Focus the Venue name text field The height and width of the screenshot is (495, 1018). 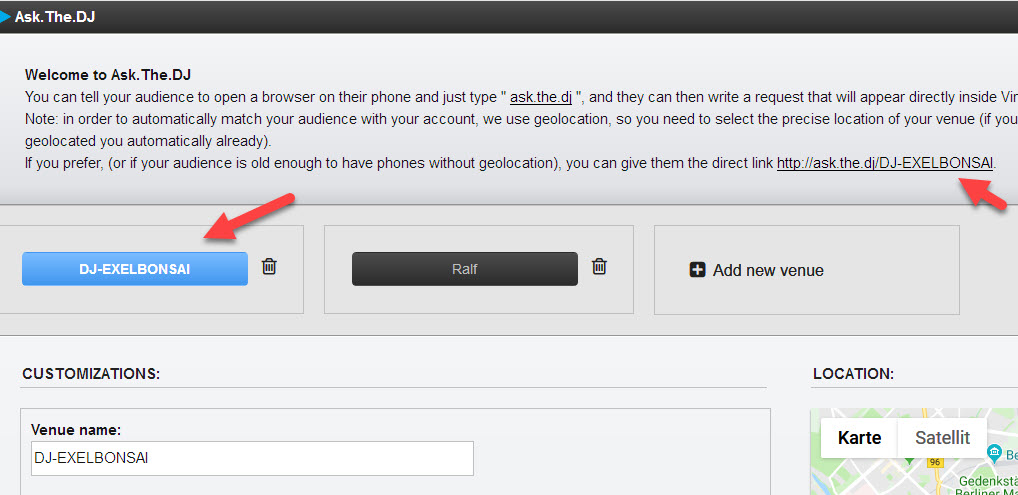252,459
